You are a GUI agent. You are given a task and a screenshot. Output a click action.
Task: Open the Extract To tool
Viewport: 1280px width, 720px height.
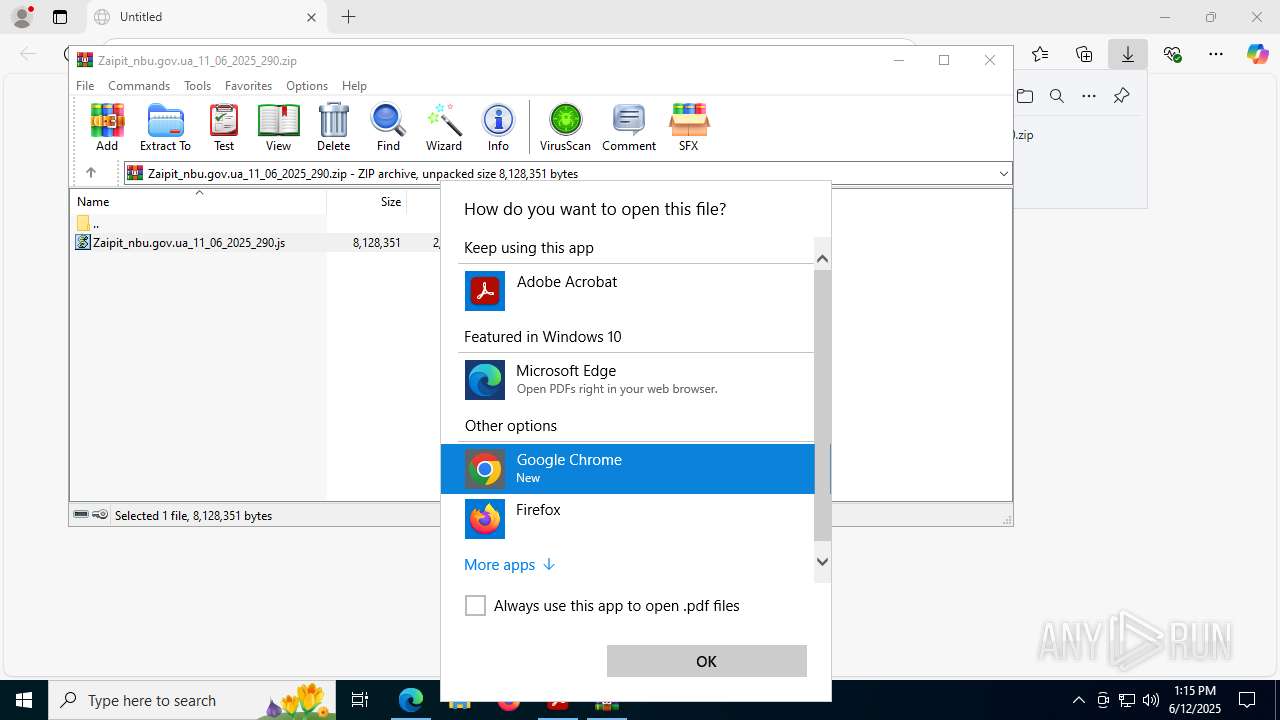165,127
